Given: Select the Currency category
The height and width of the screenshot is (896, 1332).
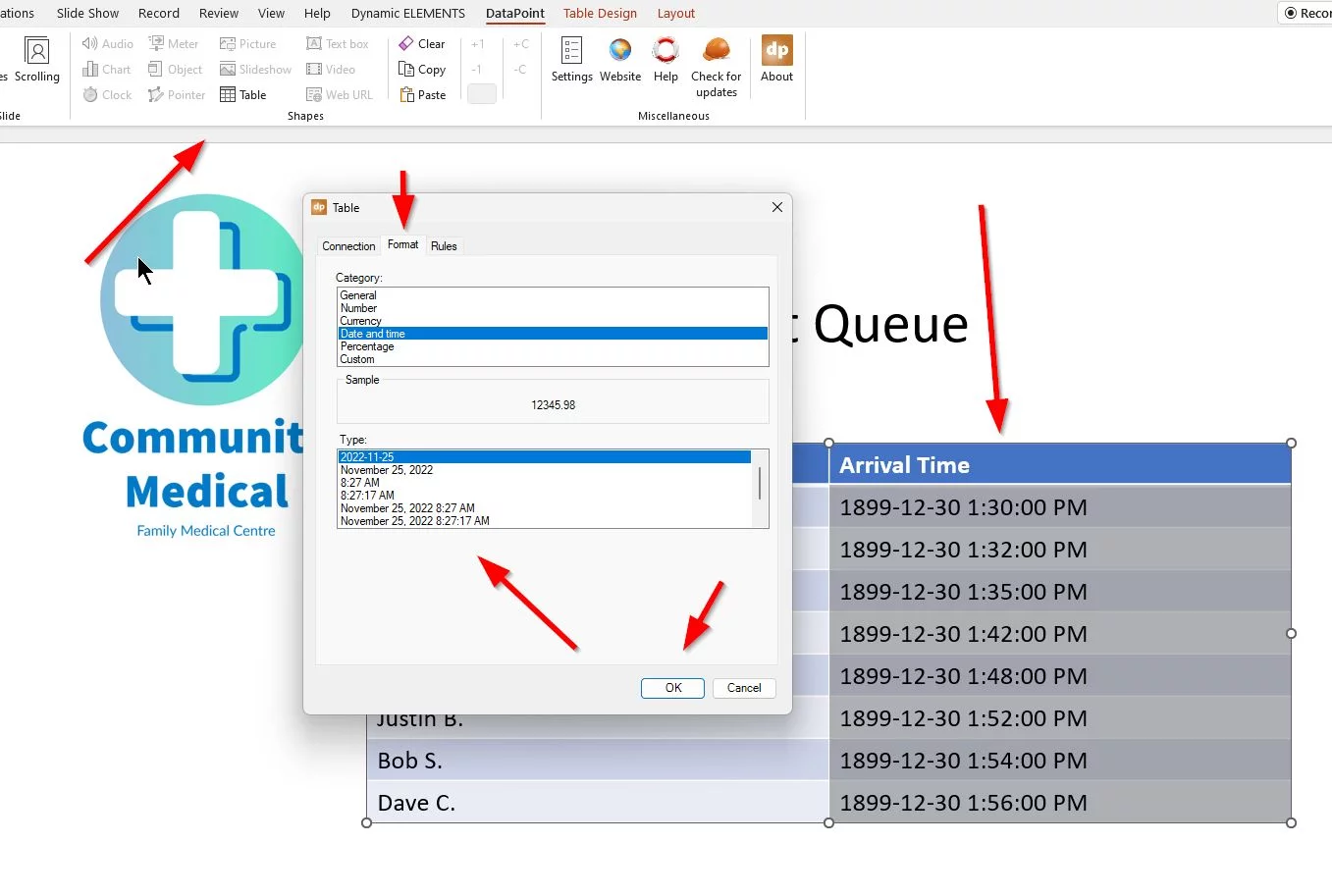Looking at the screenshot, I should pos(360,320).
